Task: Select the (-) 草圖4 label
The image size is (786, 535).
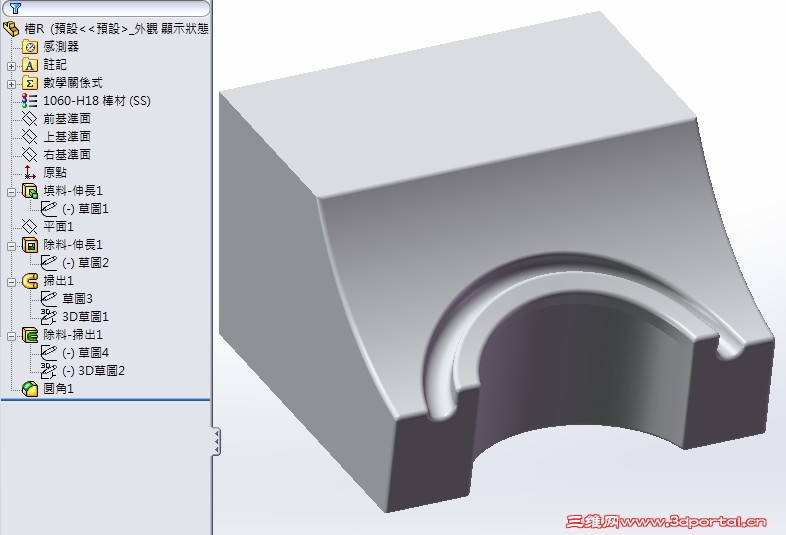Action: point(85,352)
